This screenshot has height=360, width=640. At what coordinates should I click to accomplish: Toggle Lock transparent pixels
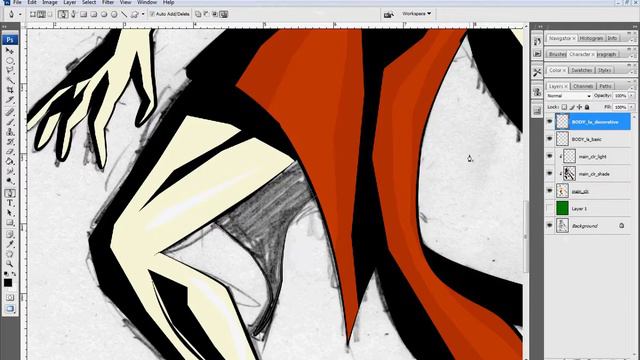(564, 107)
